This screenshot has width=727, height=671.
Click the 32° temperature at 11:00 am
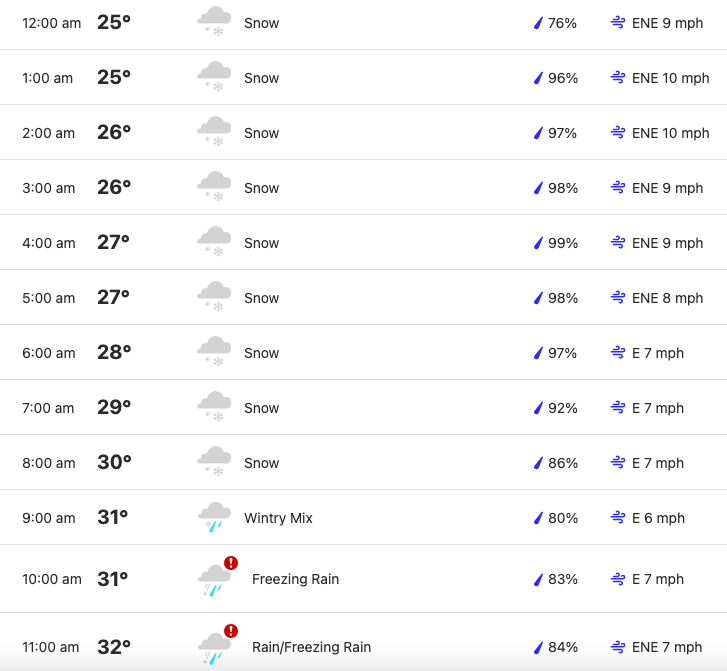tap(114, 647)
